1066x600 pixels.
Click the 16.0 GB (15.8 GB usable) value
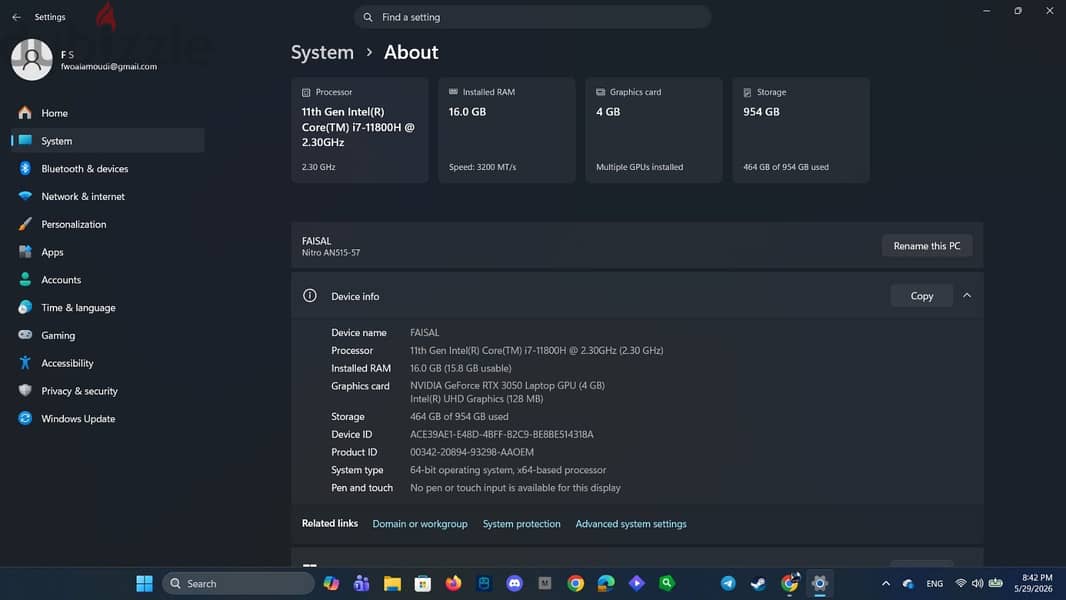460,368
